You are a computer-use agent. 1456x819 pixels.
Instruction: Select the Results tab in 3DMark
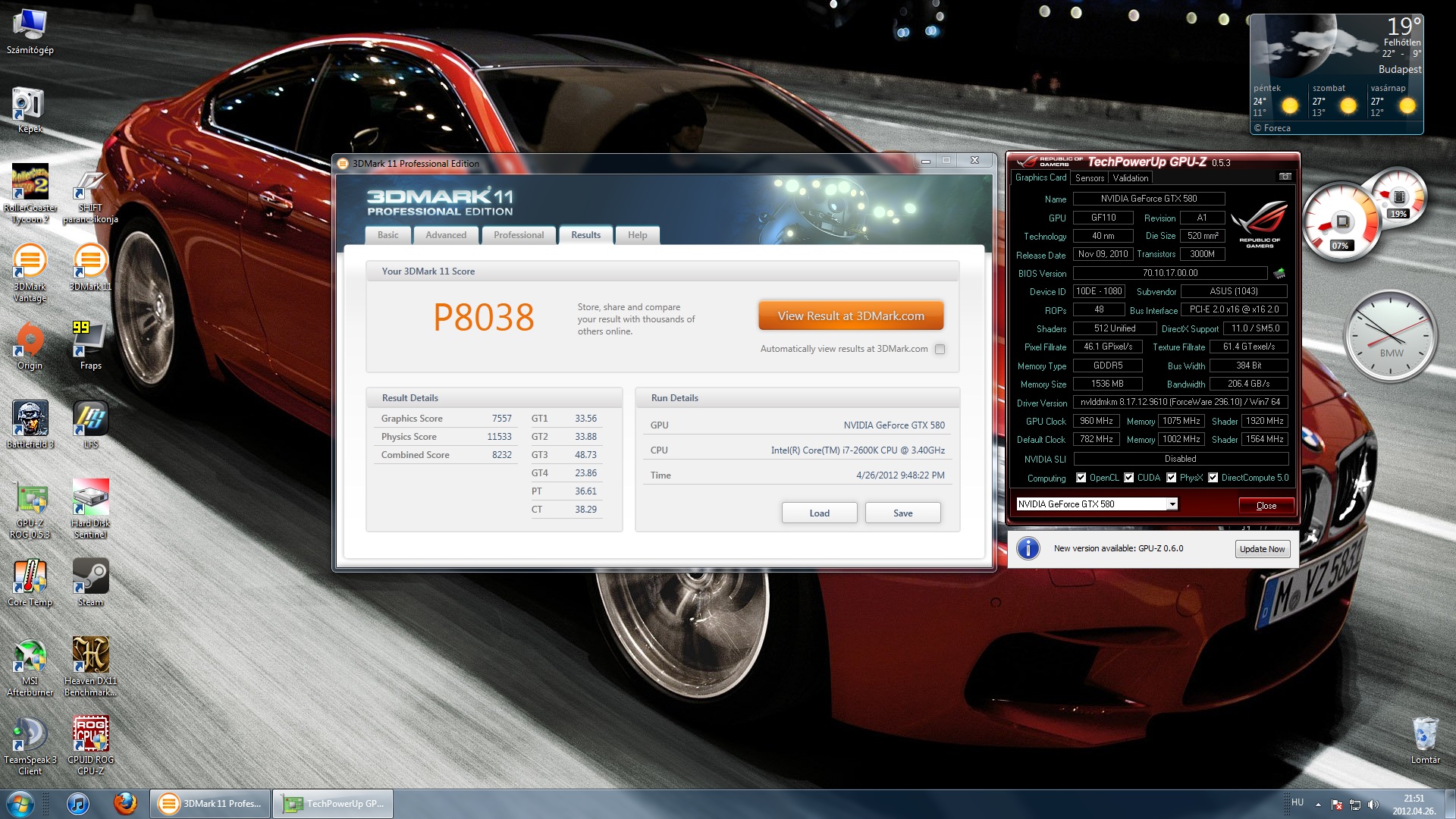pyautogui.click(x=585, y=235)
